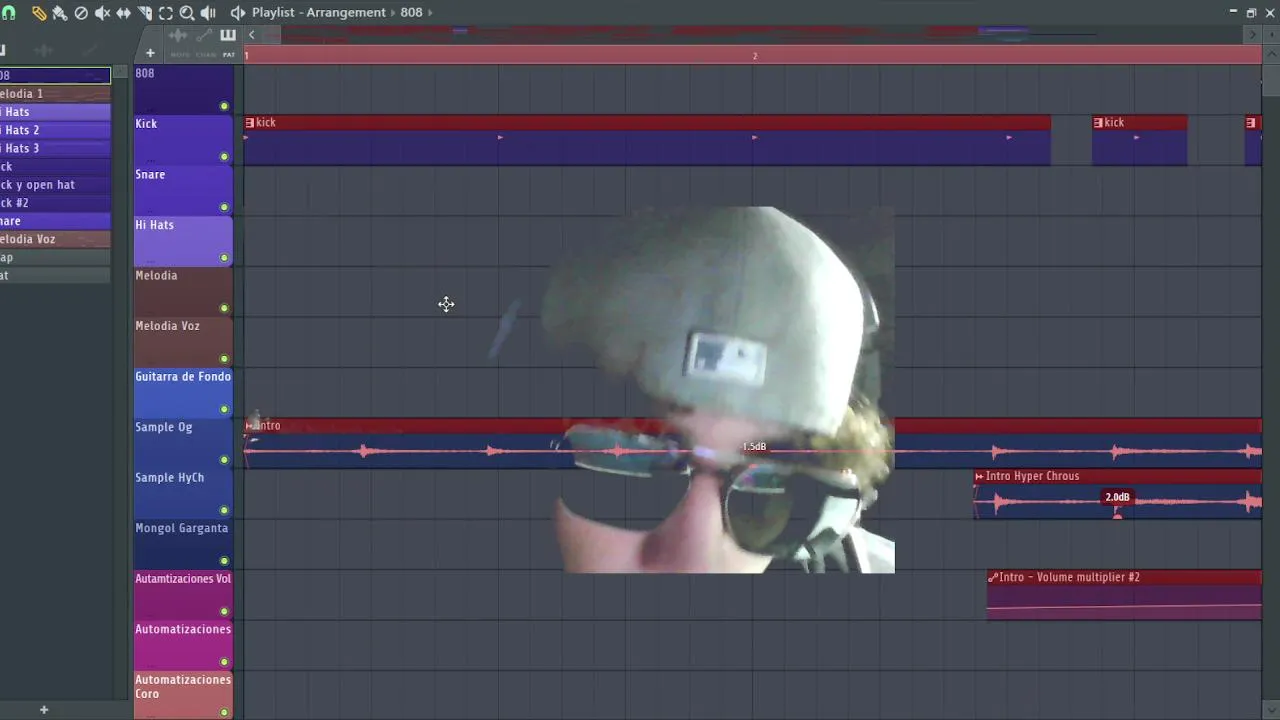This screenshot has height=720, width=1280.
Task: Select the Sample HyCh track header
Action: tap(183, 494)
